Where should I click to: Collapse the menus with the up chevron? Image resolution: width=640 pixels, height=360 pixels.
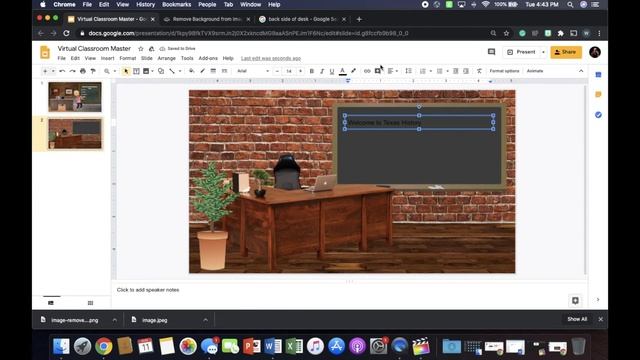581,71
